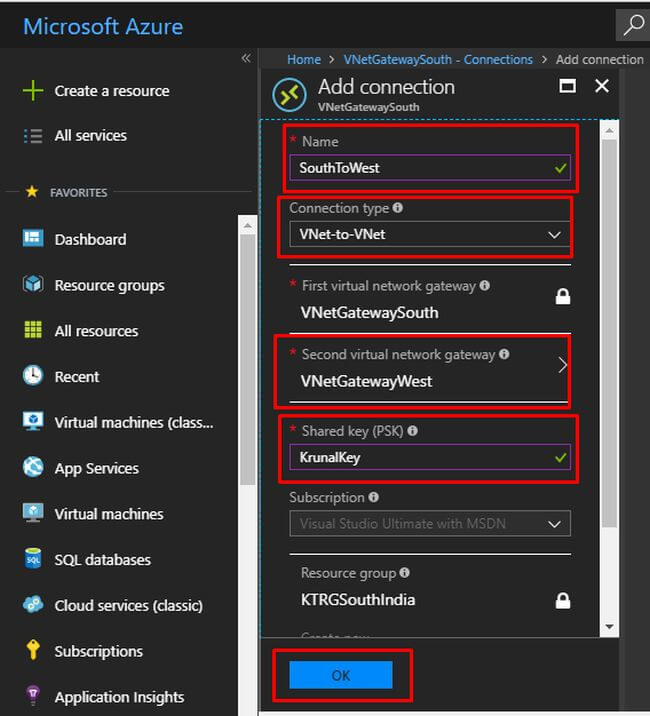This screenshot has height=716, width=650.
Task: Click the search magnifier icon
Action: pyautogui.click(x=634, y=25)
